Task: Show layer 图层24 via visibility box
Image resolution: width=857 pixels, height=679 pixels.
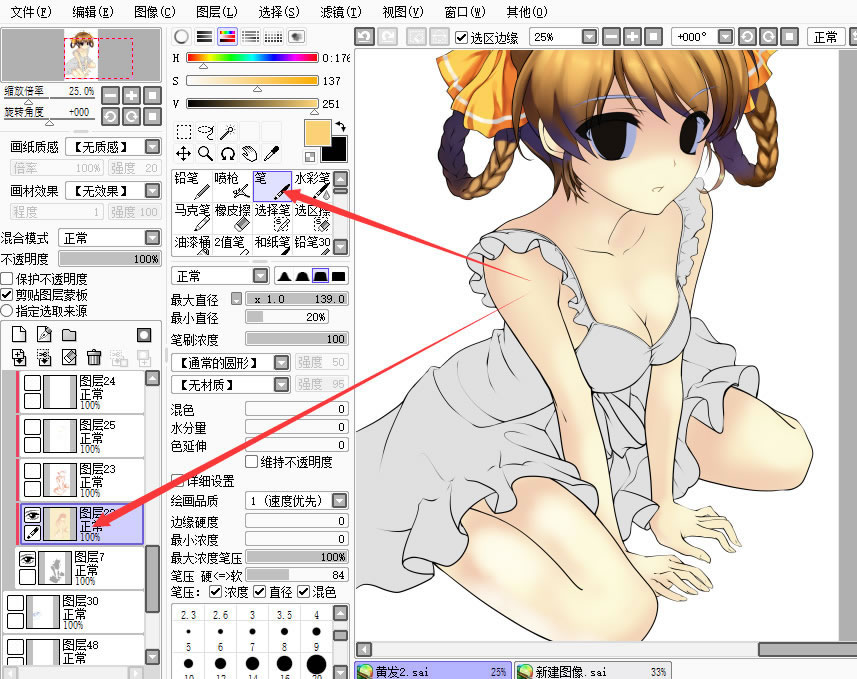Action: point(32,383)
